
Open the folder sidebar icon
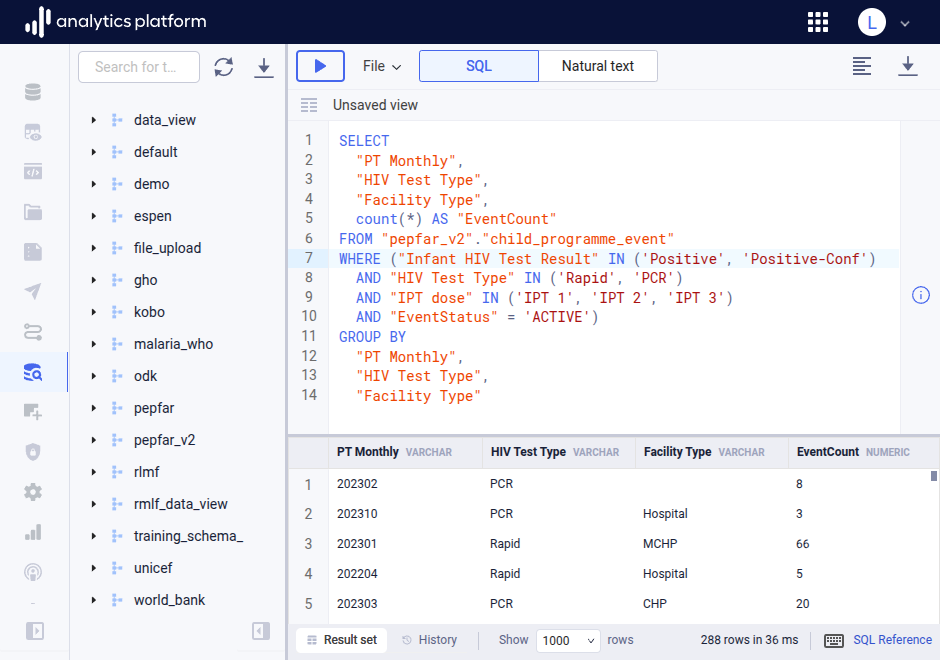33,212
